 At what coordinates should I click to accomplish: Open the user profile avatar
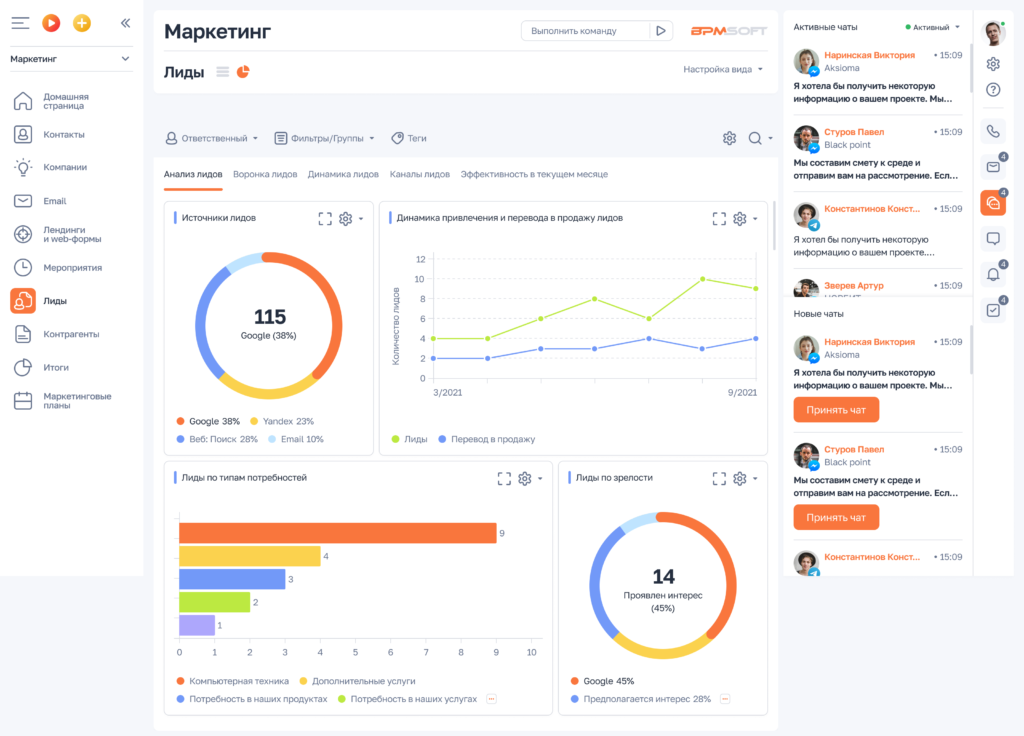coord(993,33)
